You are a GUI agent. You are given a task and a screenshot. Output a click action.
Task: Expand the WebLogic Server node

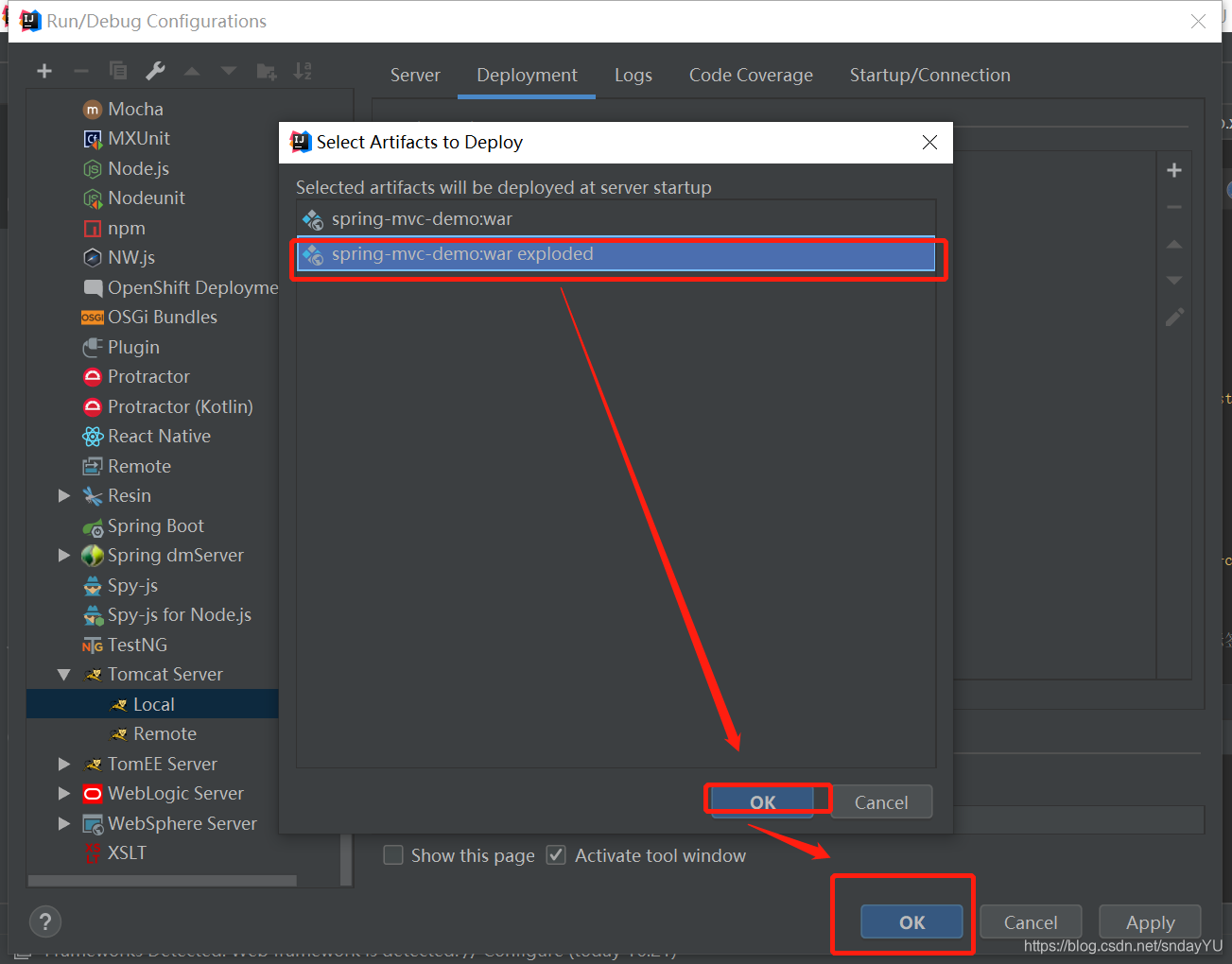(x=64, y=793)
